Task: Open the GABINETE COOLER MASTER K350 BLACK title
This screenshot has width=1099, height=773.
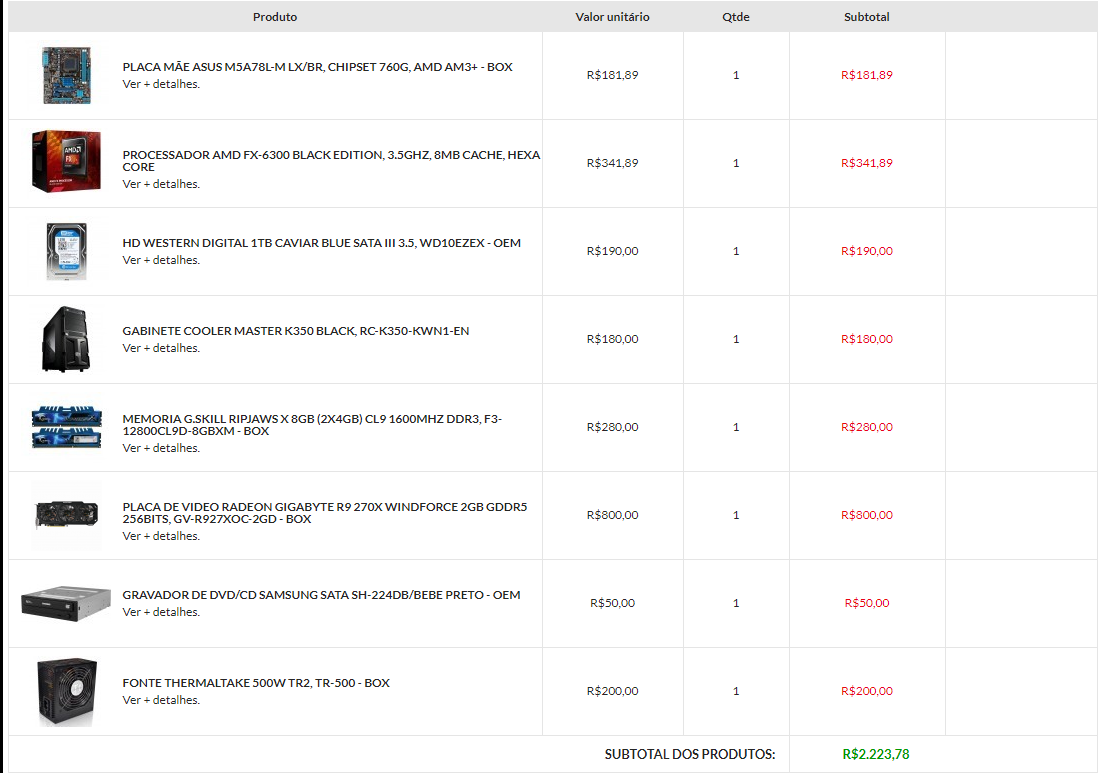Action: (x=296, y=331)
